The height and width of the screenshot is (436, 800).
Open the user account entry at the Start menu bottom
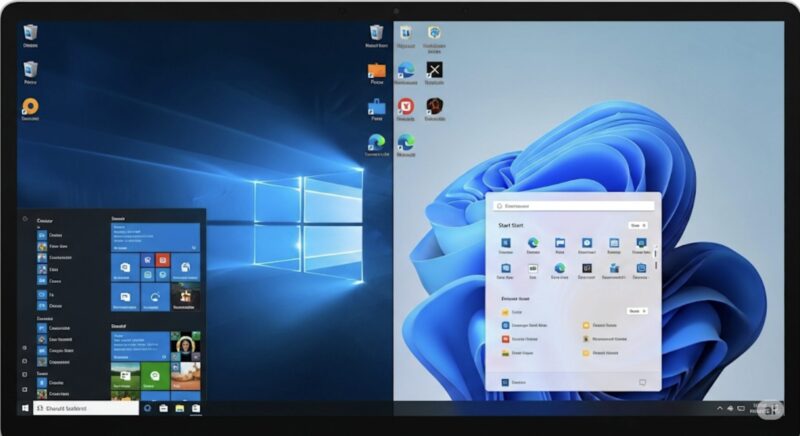(x=514, y=382)
